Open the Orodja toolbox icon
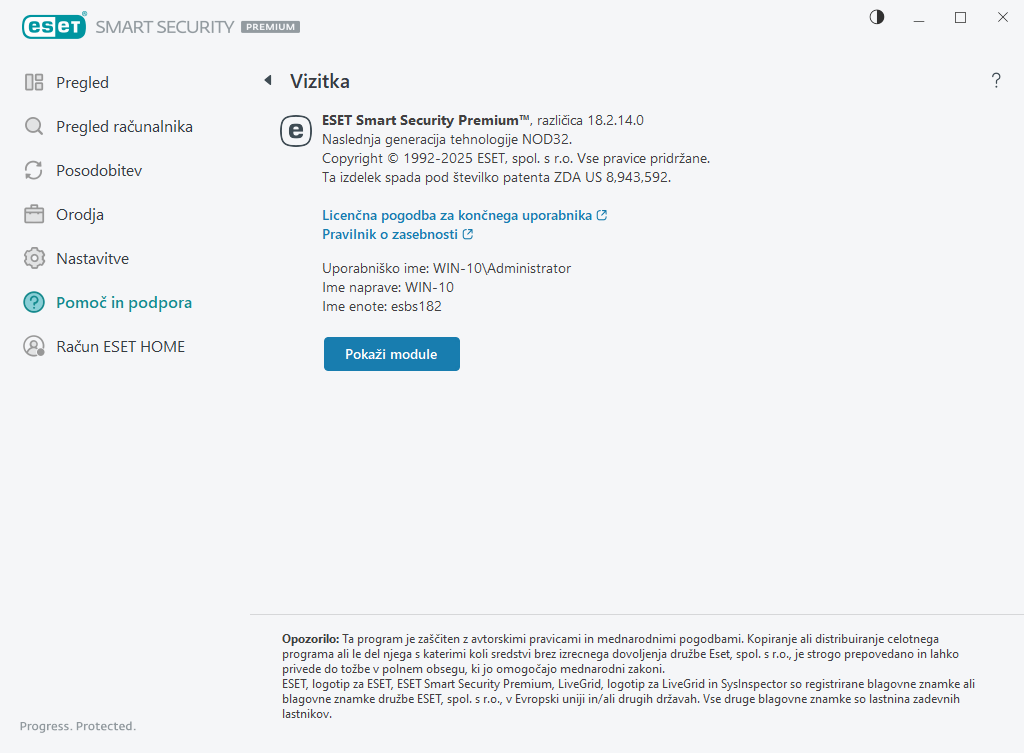The width and height of the screenshot is (1024, 753). 34,215
